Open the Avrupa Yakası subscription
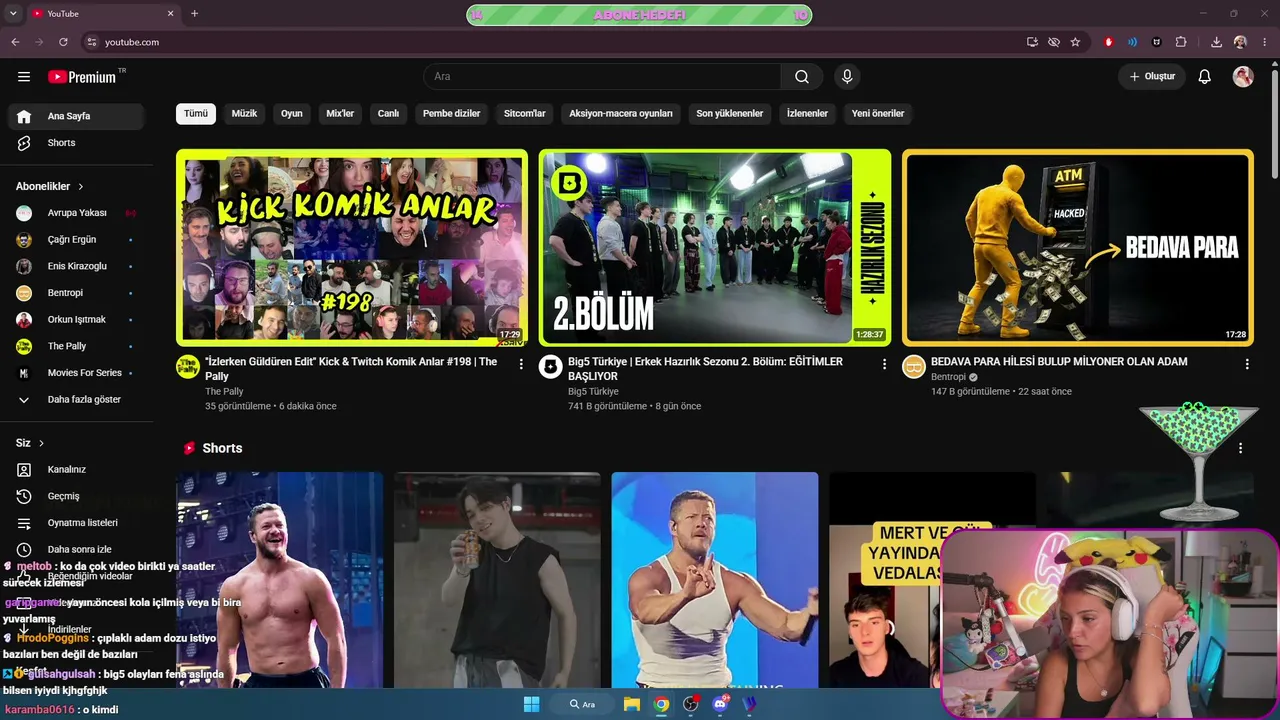1280x720 pixels. pyautogui.click(x=76, y=213)
